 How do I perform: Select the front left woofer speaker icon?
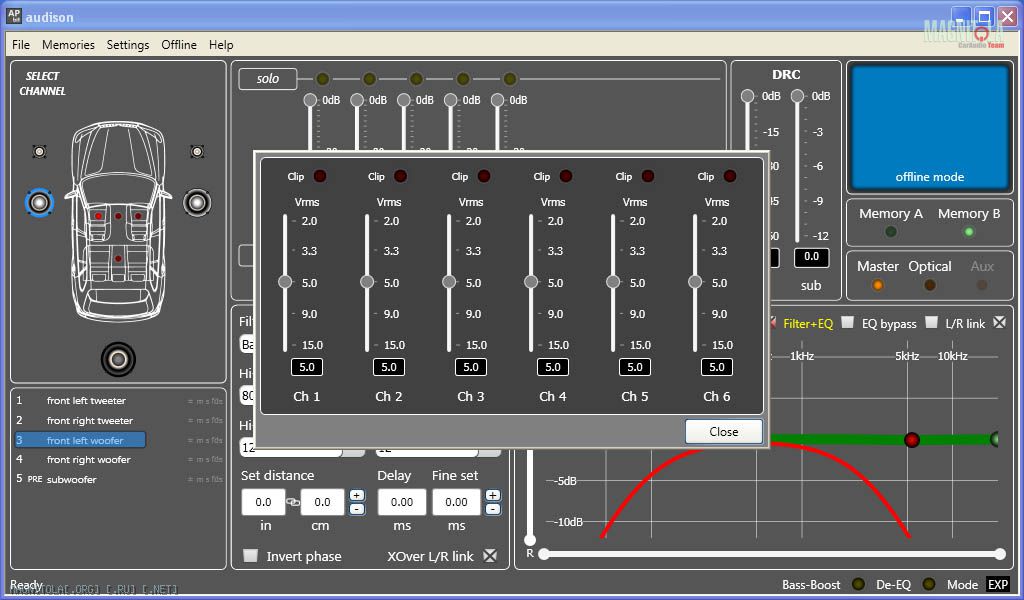39,202
